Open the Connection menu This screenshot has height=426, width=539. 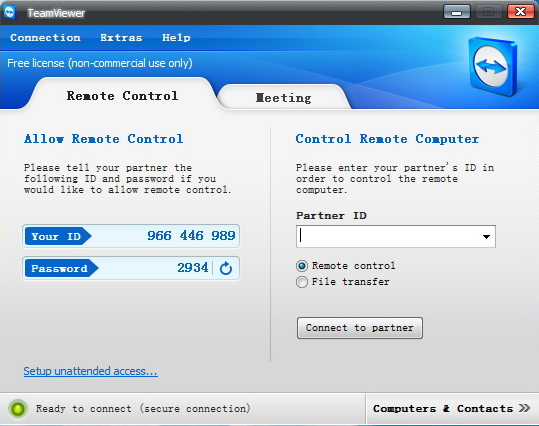[x=45, y=37]
